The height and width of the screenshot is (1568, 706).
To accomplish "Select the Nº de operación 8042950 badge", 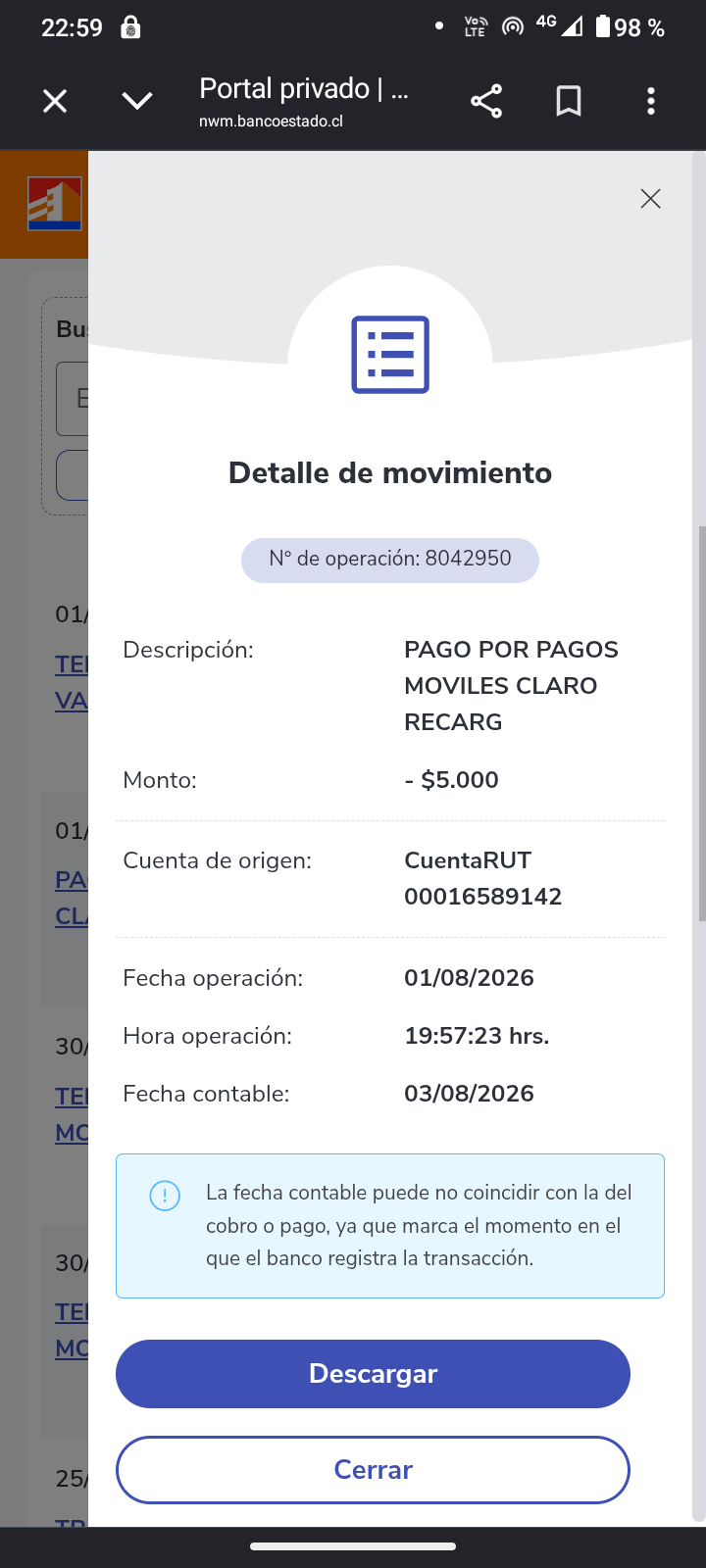I will point(390,560).
